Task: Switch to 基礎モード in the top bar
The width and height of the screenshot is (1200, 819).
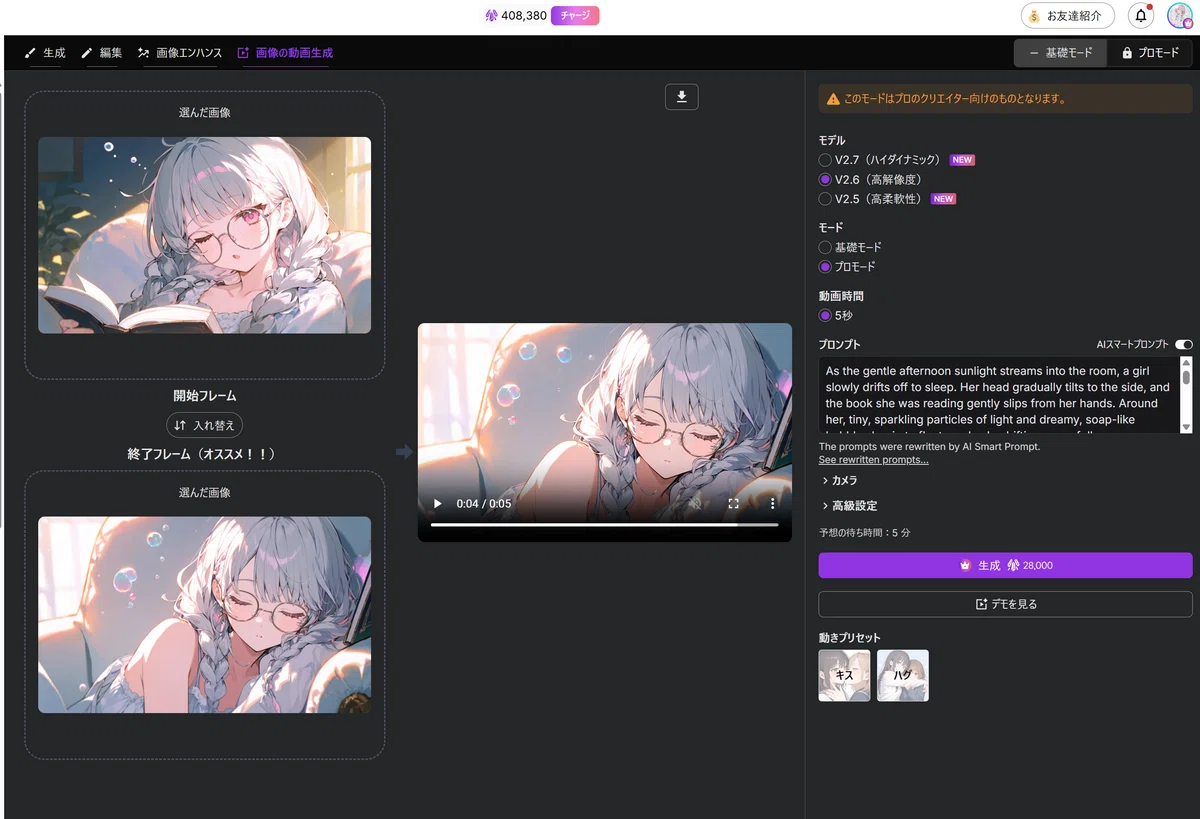Action: coord(1061,53)
